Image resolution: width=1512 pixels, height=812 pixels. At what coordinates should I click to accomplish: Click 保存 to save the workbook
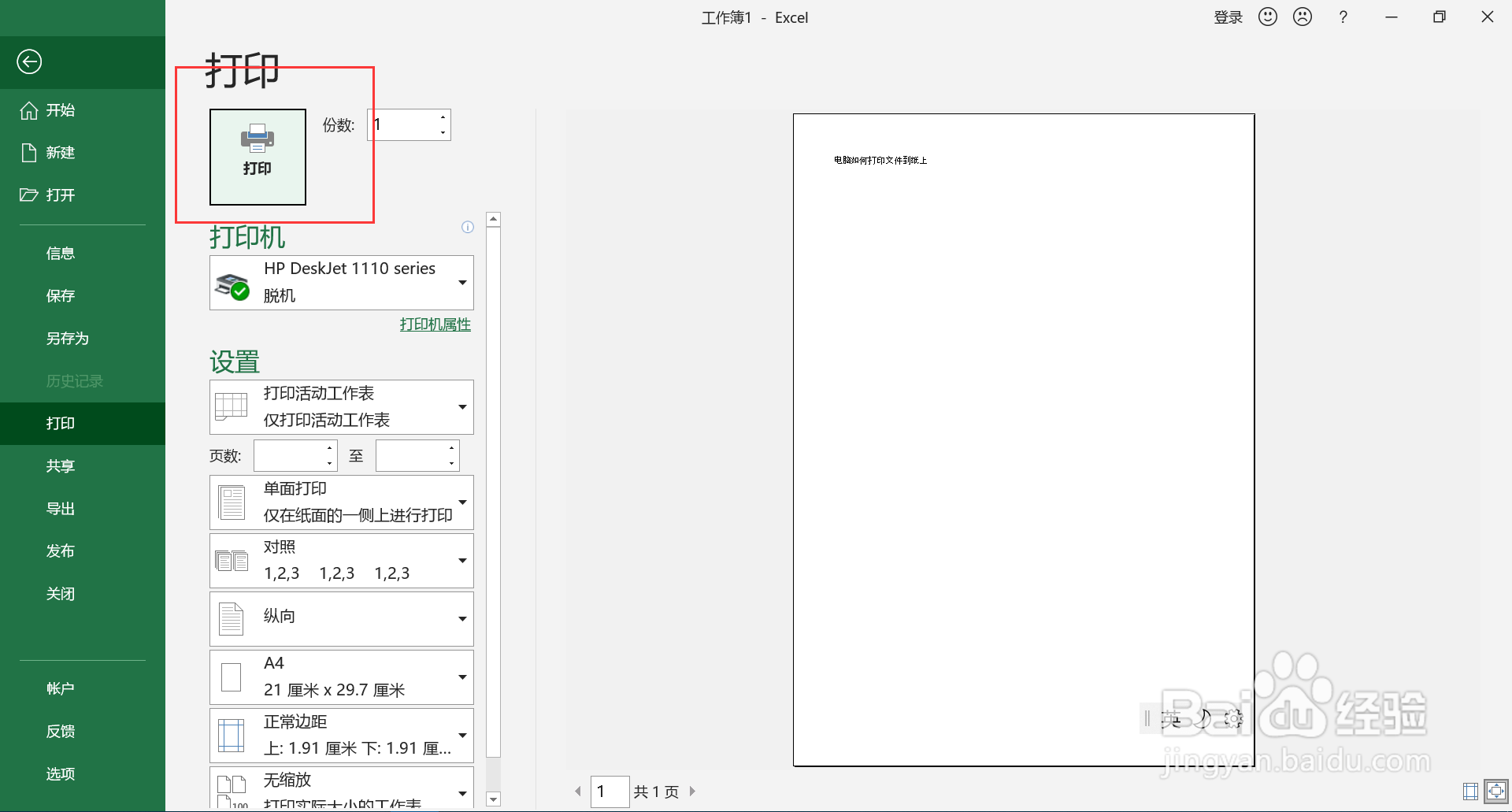83,296
